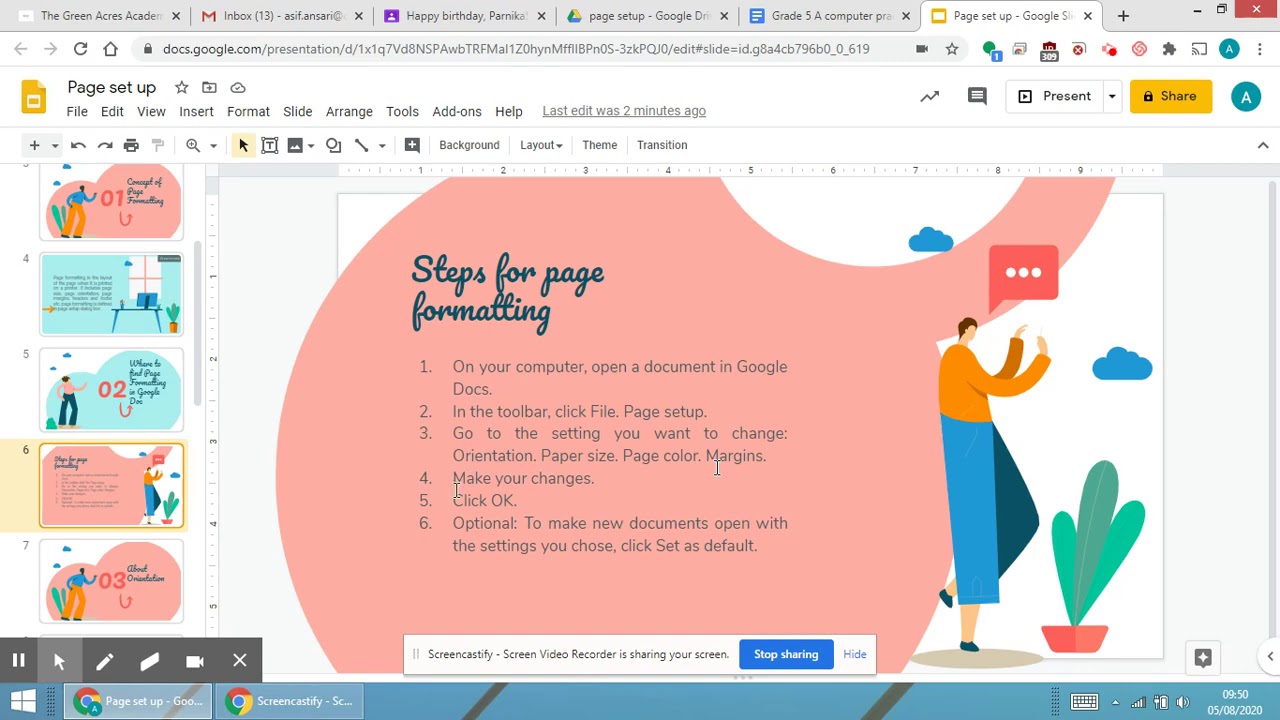Click the Screencastify pen drawing tool

tap(104, 660)
